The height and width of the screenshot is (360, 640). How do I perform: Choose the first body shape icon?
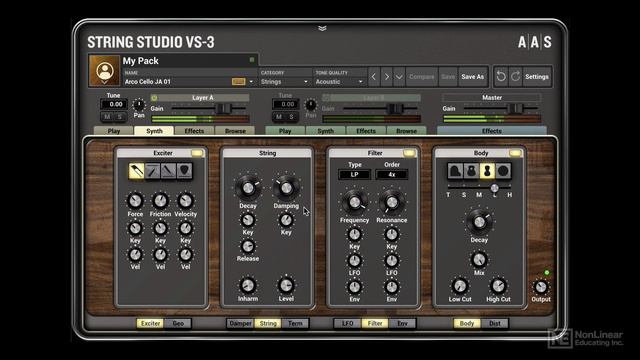[x=455, y=171]
